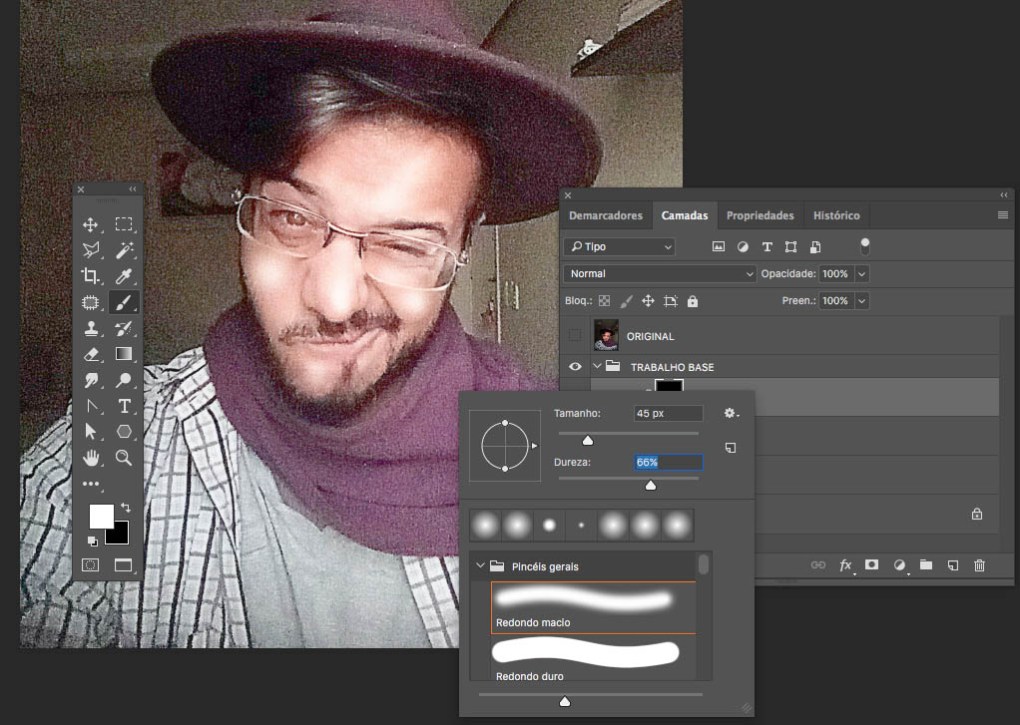Select the Clone Stamp tool
The image size is (1020, 725).
pyautogui.click(x=91, y=328)
